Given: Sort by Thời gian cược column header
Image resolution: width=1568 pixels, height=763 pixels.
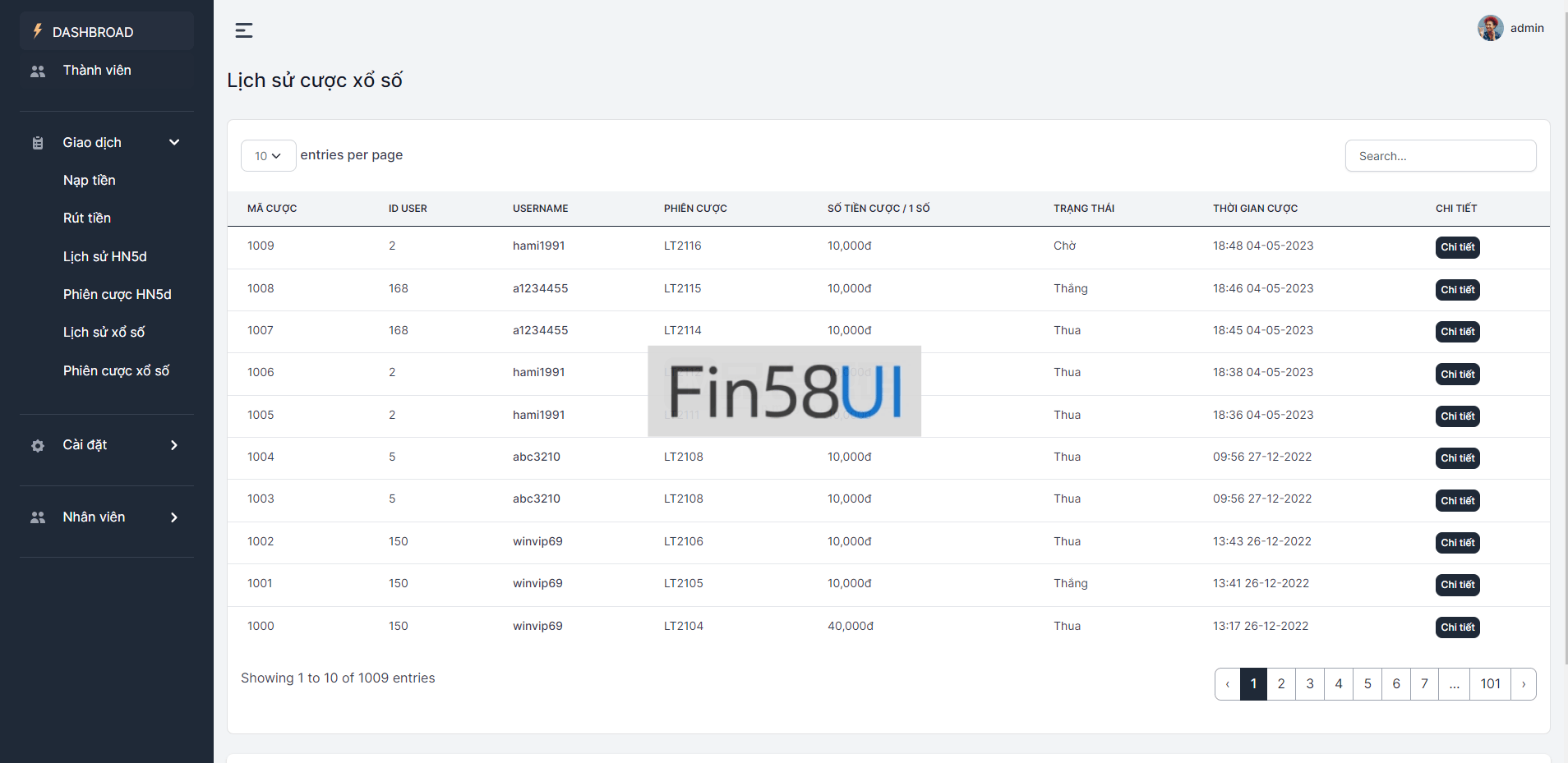Looking at the screenshot, I should click(x=1255, y=209).
